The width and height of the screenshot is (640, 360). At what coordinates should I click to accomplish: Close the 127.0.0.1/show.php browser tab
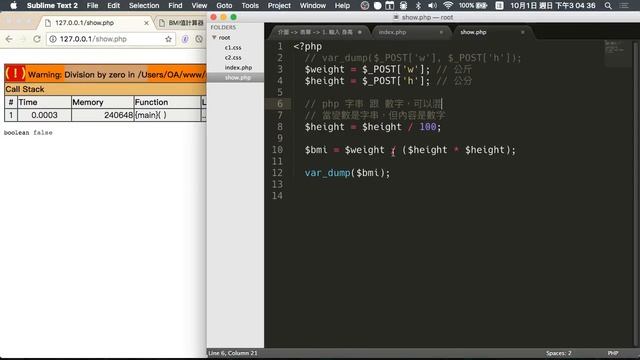[x=147, y=23]
